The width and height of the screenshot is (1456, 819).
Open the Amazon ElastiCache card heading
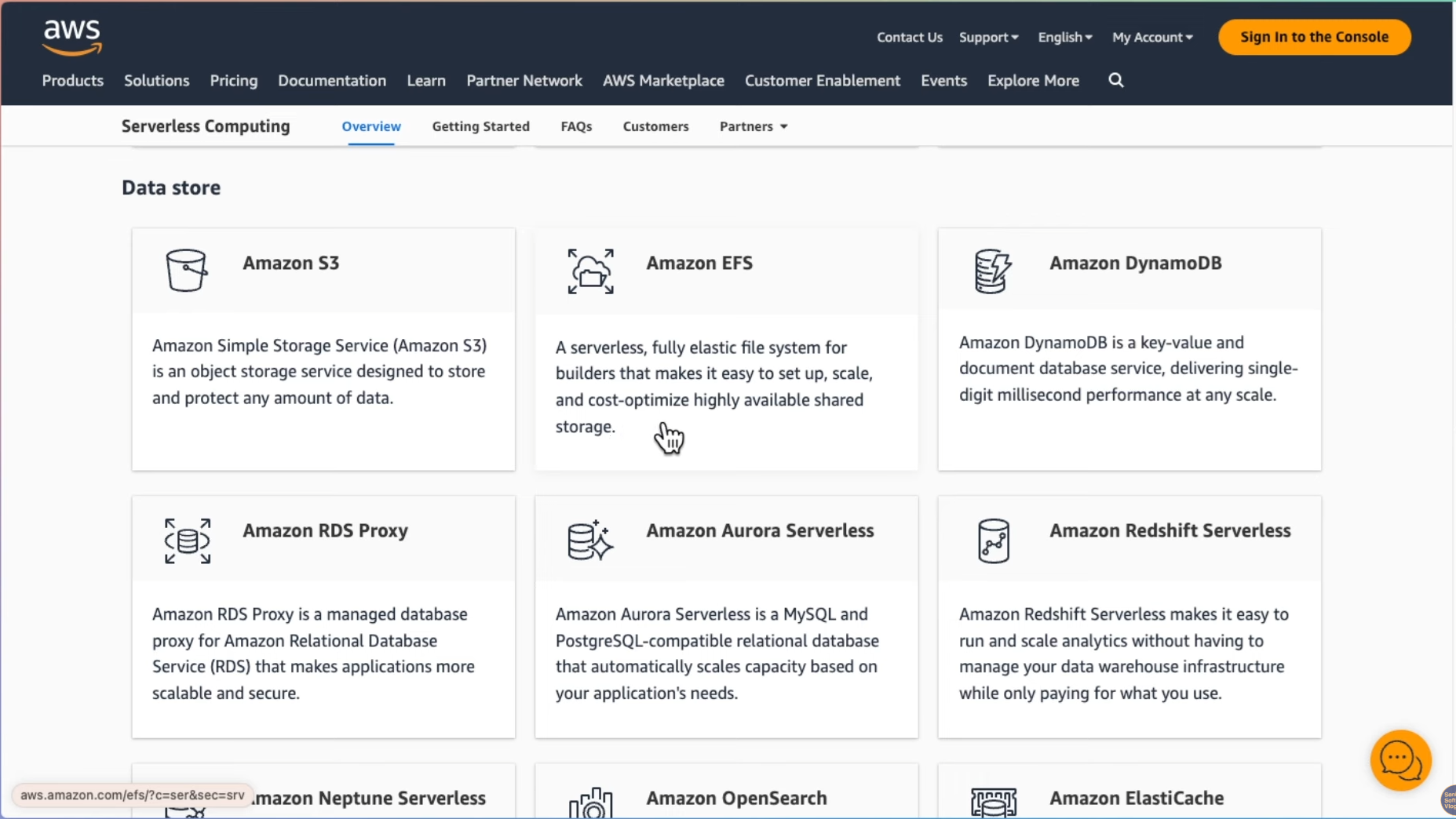1137,798
